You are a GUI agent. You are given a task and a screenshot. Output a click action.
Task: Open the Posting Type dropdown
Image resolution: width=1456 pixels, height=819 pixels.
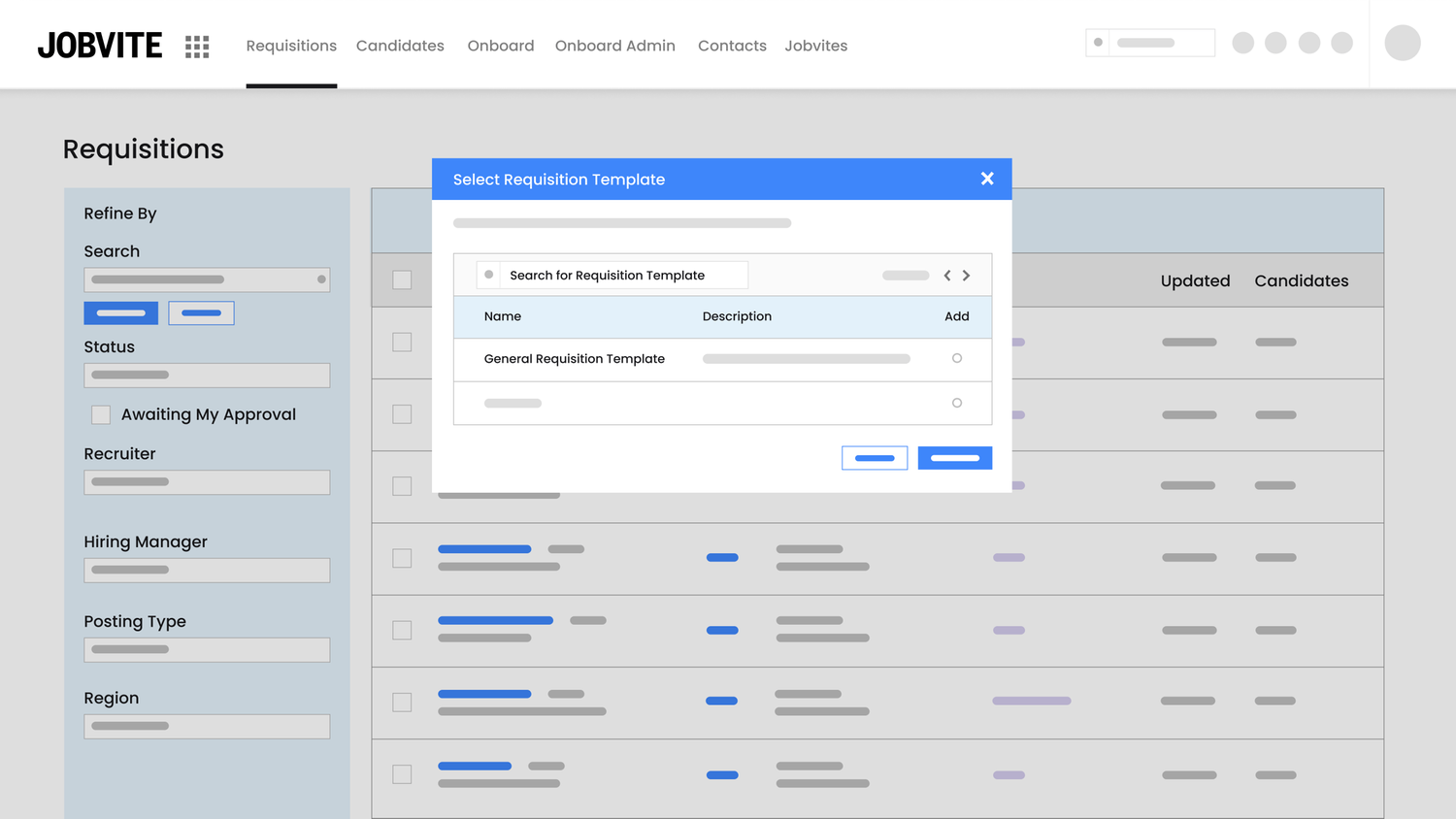[207, 649]
